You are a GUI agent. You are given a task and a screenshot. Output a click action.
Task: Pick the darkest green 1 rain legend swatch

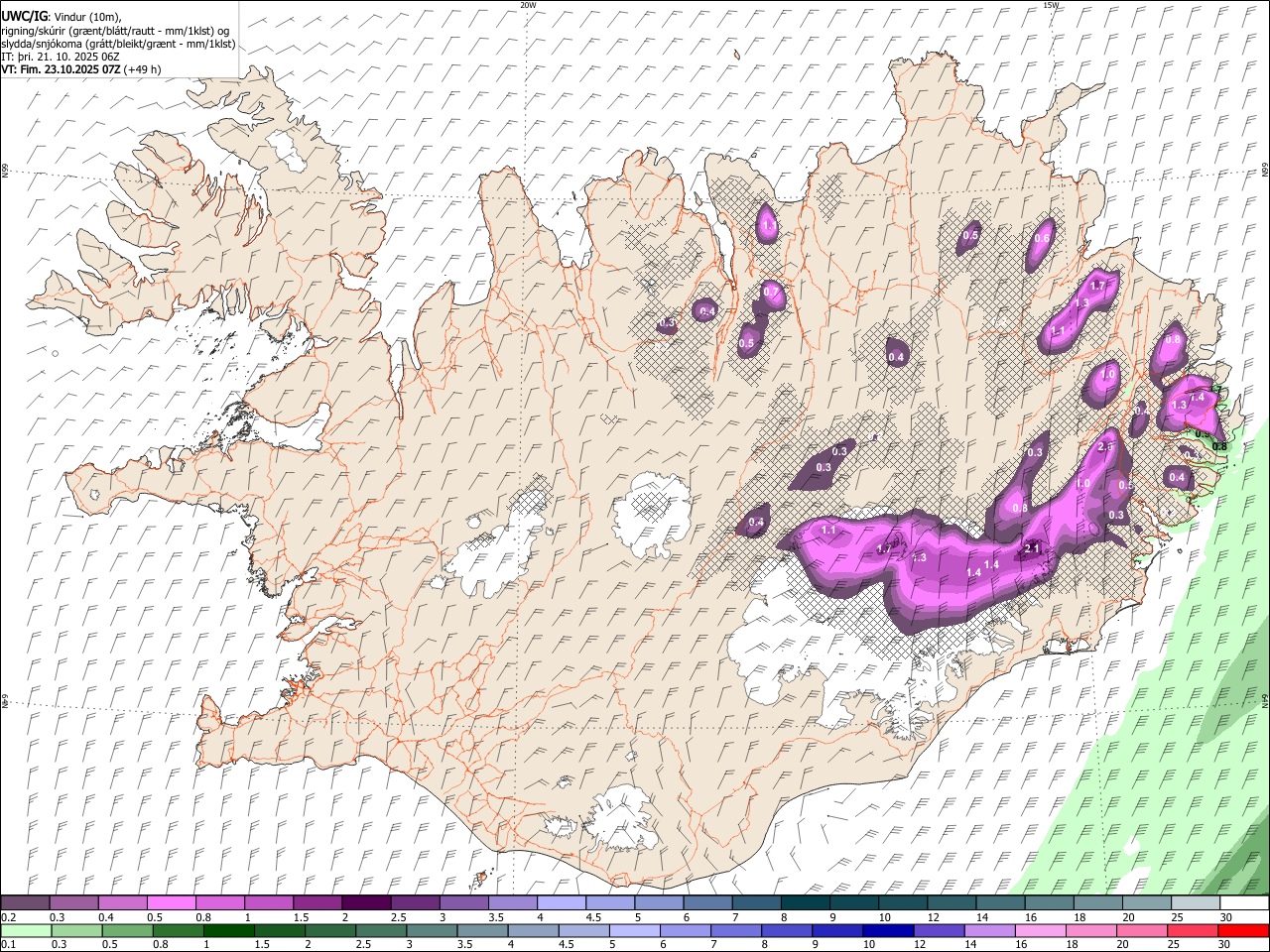coord(228,931)
